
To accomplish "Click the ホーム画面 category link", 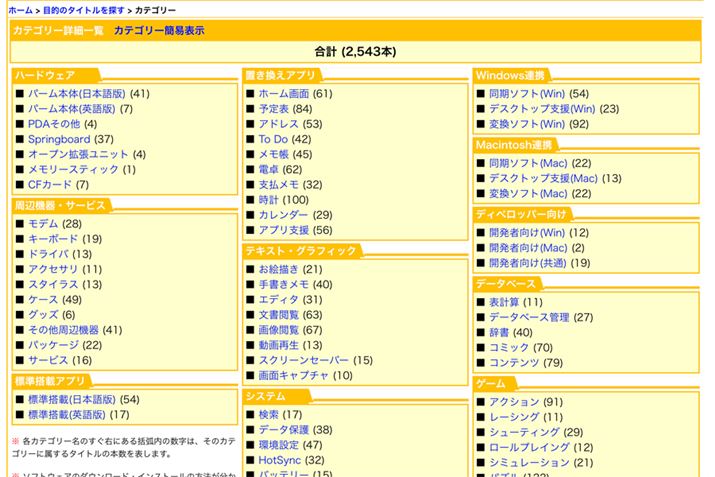I will coord(284,94).
